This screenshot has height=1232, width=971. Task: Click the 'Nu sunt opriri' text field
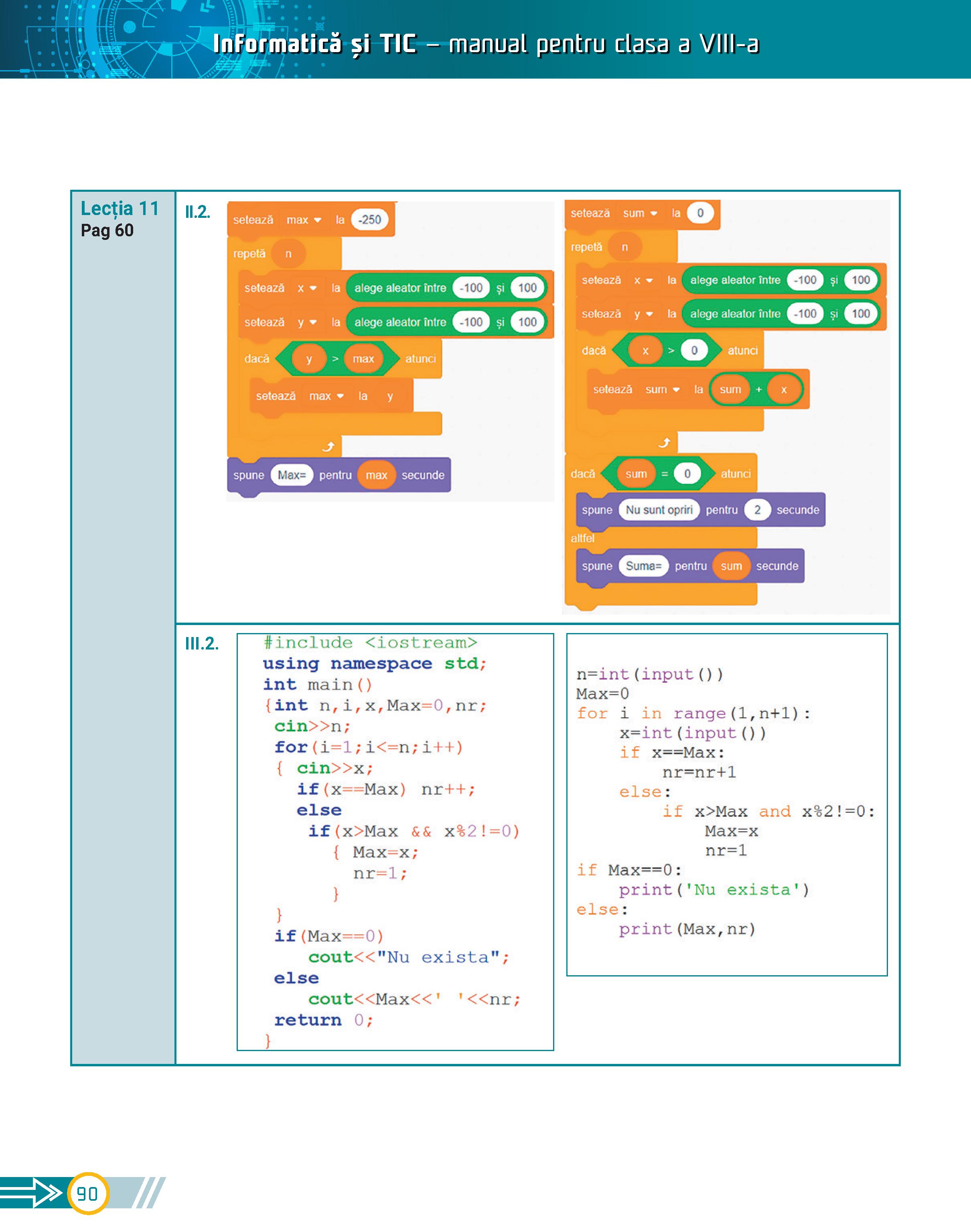point(659,510)
